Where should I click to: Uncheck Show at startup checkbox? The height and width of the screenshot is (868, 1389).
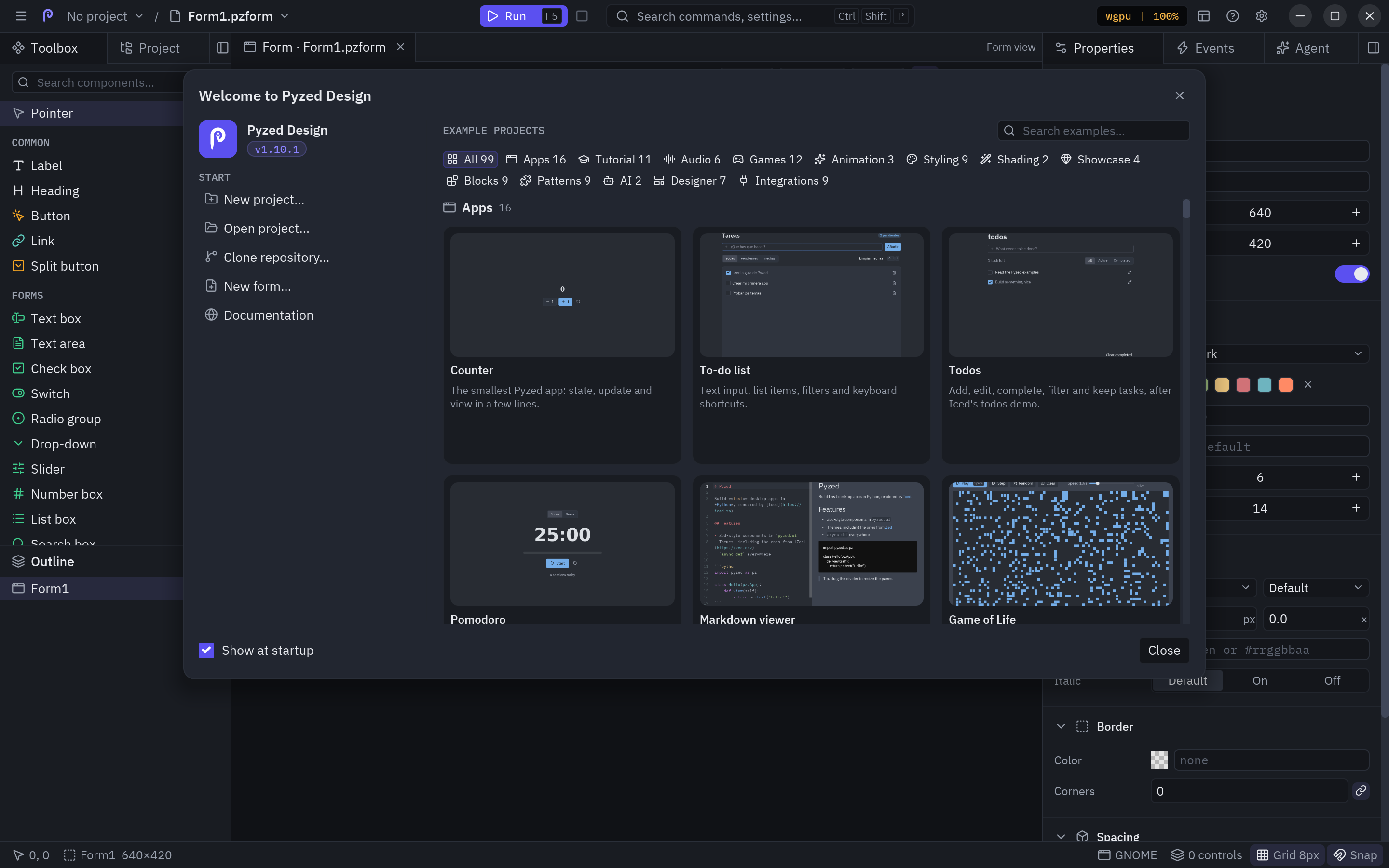206,650
